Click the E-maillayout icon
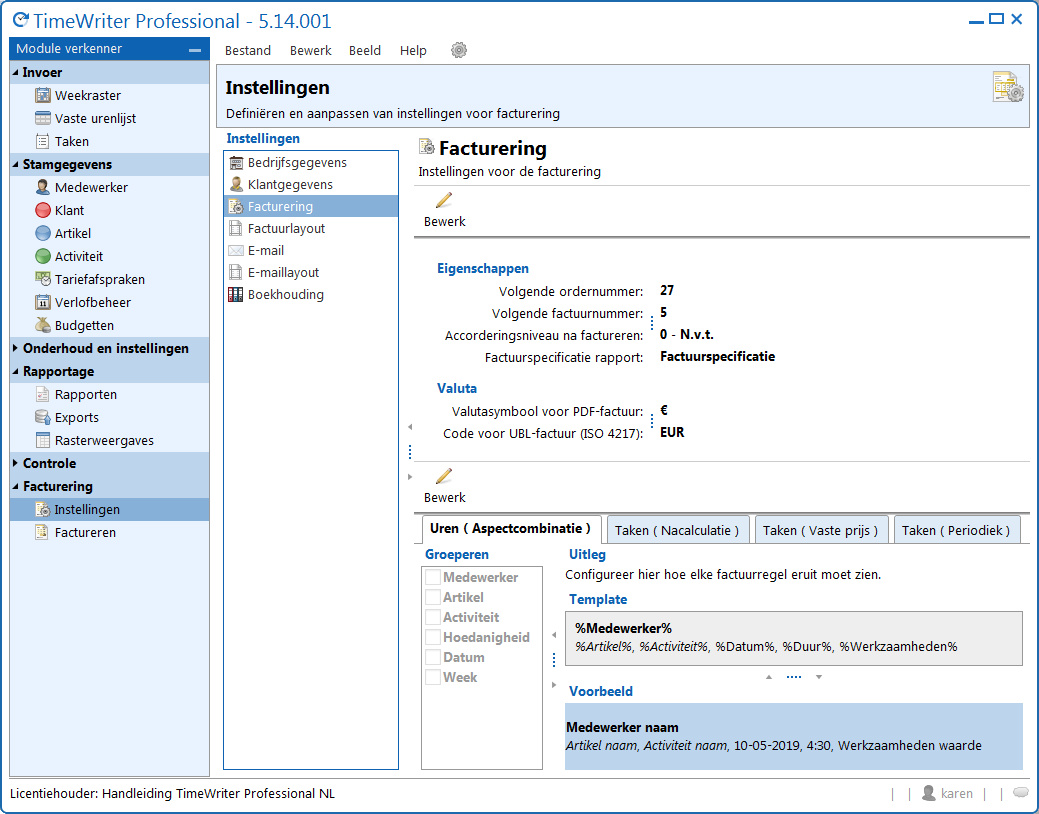The height and width of the screenshot is (814, 1039). [x=235, y=272]
